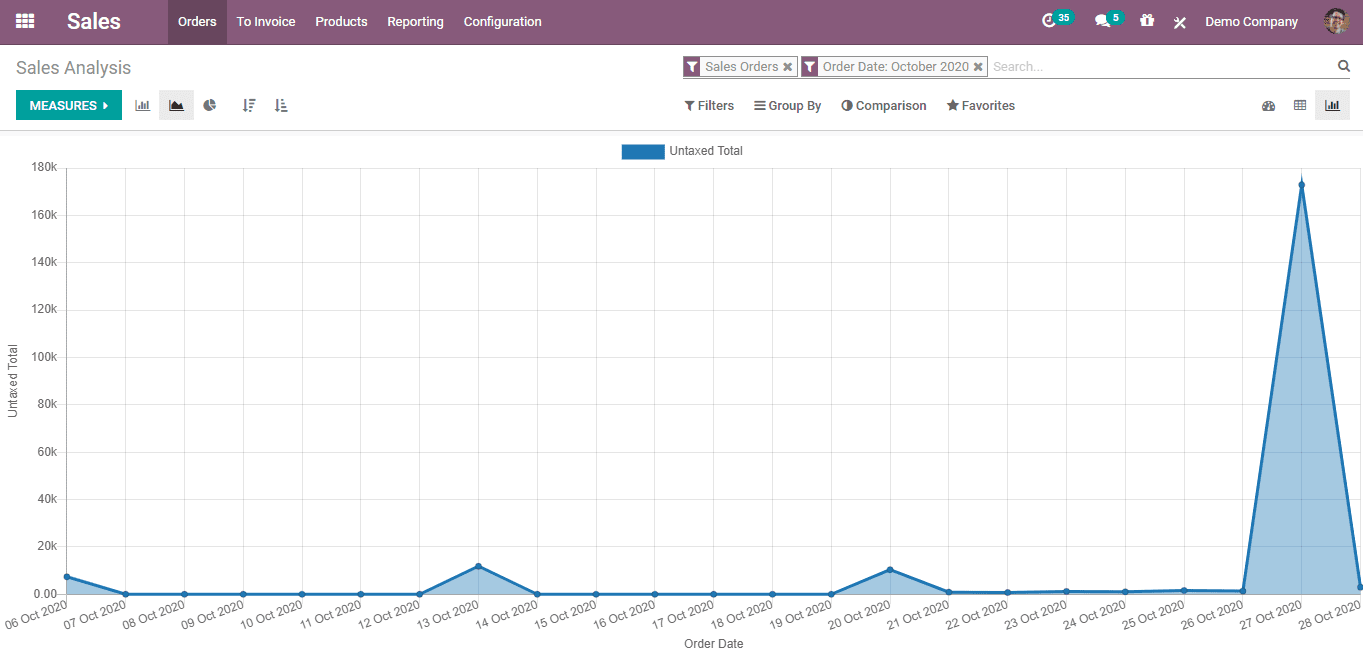Viewport: 1363px width, 651px height.
Task: Expand the Measures dropdown
Action: 69,105
